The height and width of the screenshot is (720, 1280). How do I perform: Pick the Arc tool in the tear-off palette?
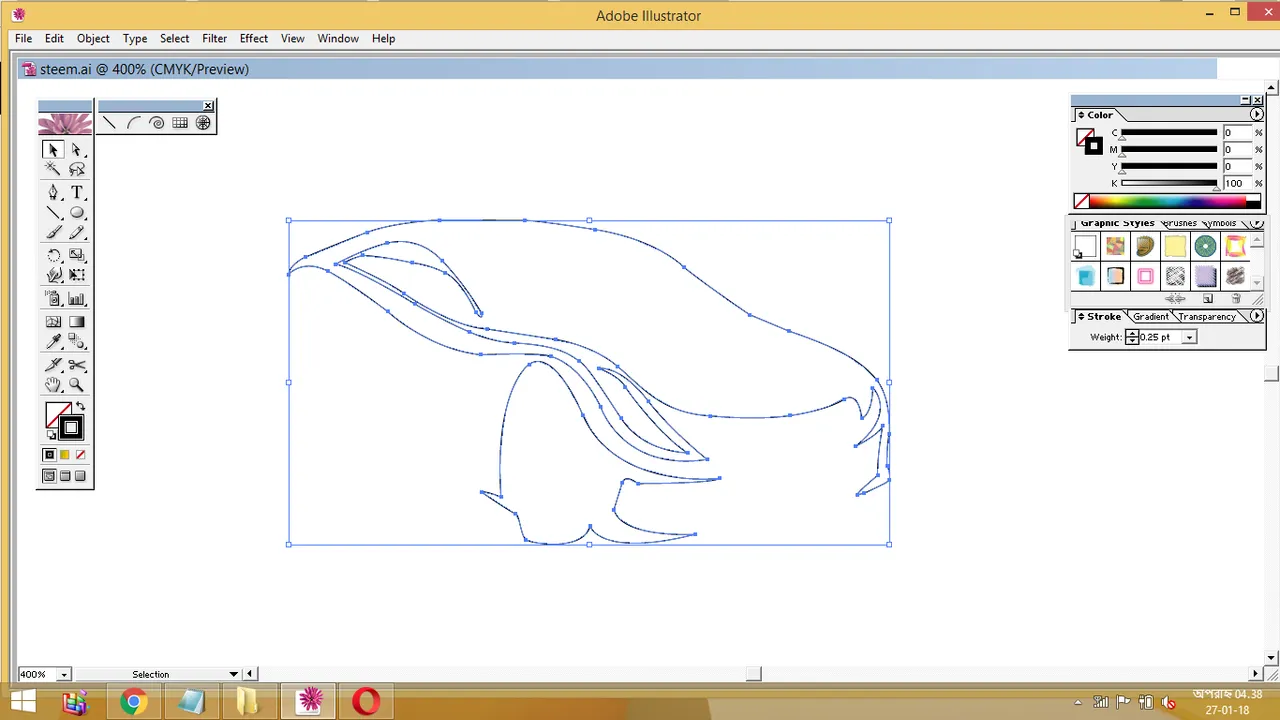(x=133, y=123)
